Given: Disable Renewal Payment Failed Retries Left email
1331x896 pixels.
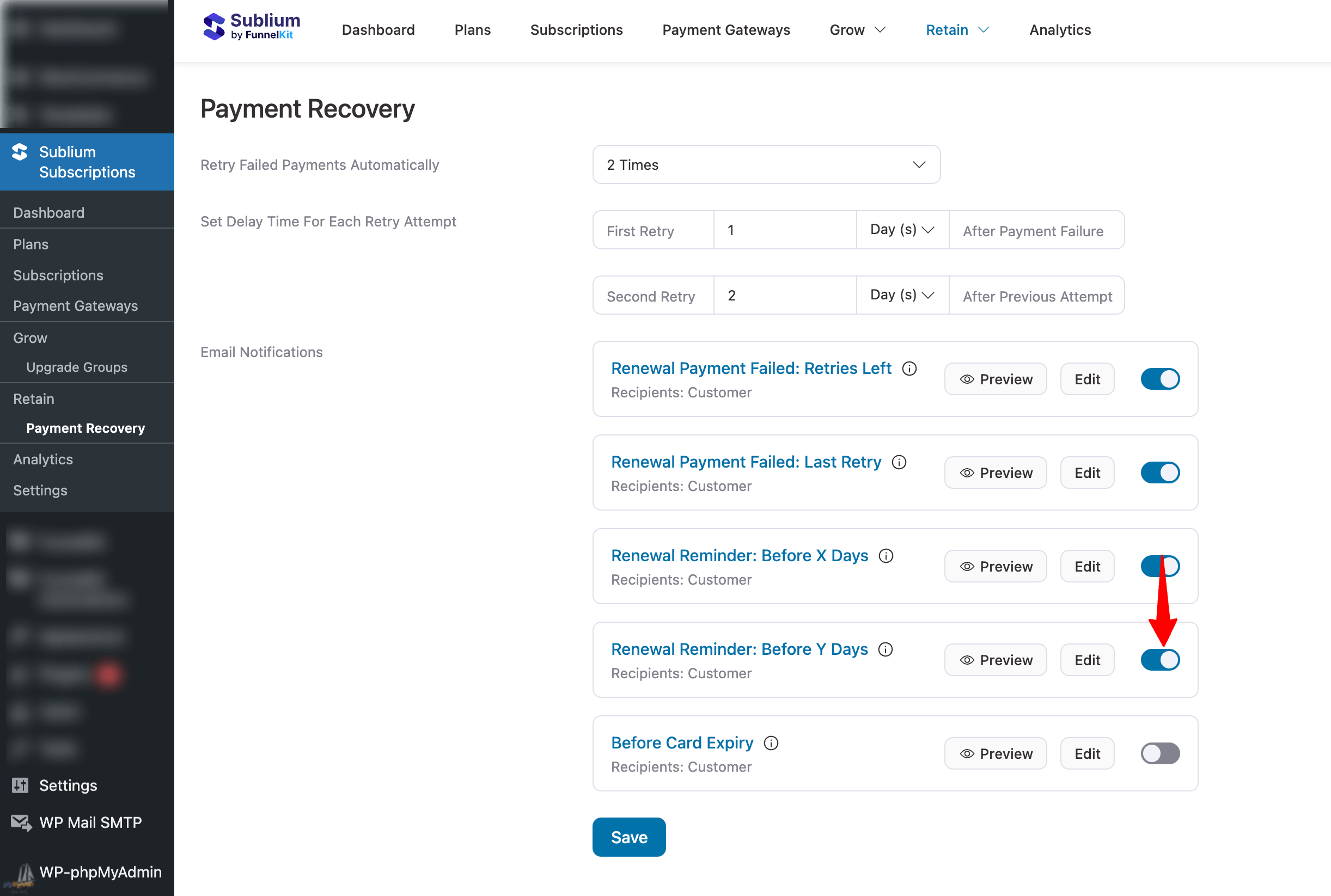Looking at the screenshot, I should pyautogui.click(x=1159, y=379).
